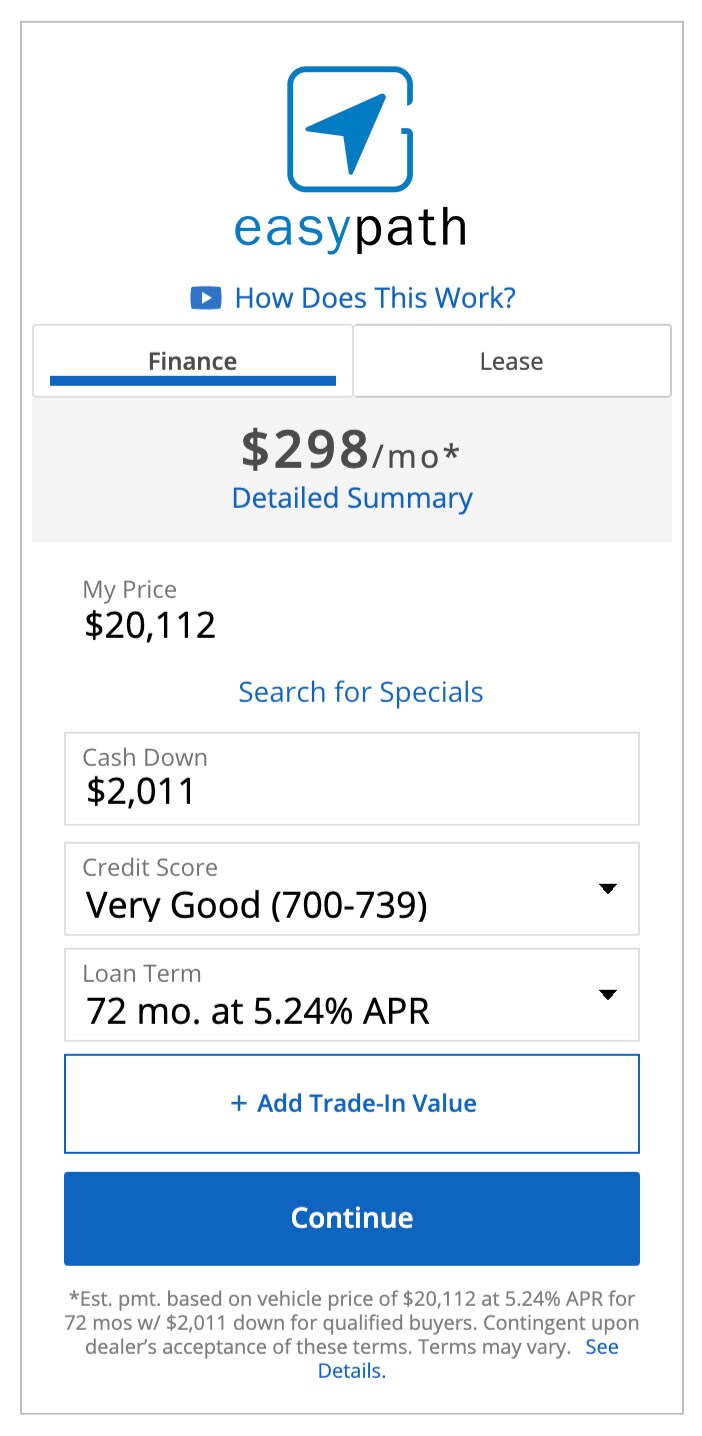Click See Details in the disclaimer
The width and height of the screenshot is (702, 1436).
[x=601, y=1347]
